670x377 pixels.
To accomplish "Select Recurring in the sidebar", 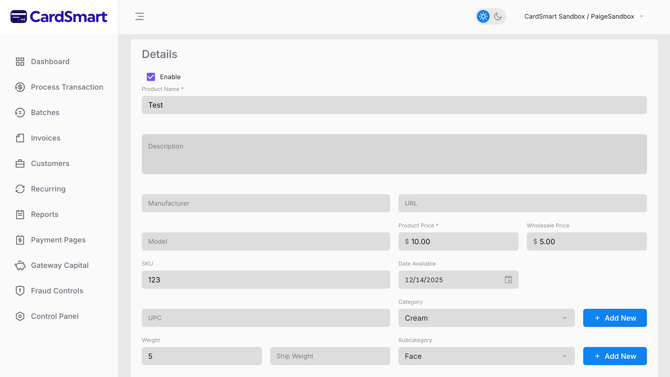I will [x=48, y=189].
